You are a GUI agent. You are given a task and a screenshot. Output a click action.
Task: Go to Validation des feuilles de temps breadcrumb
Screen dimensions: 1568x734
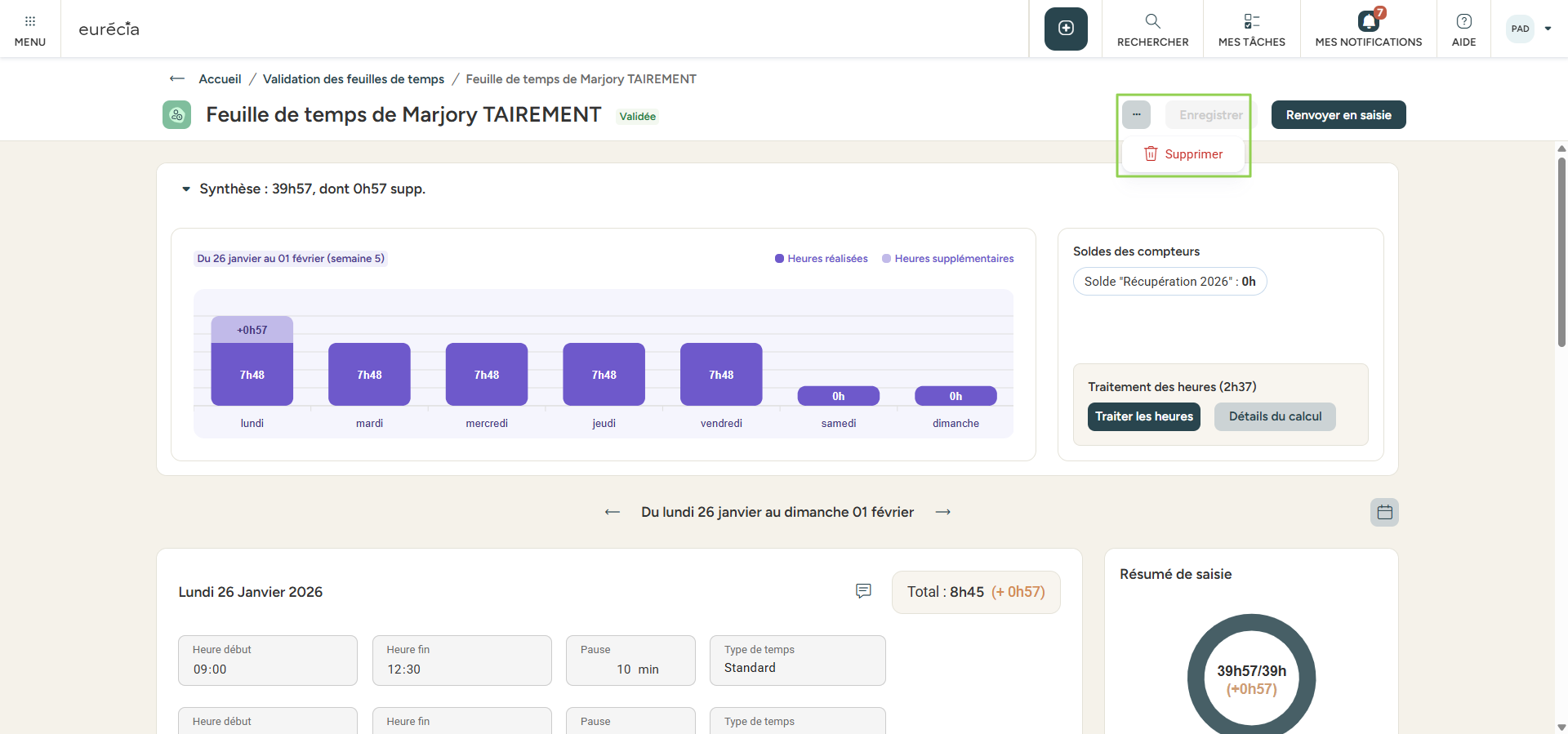tap(353, 79)
